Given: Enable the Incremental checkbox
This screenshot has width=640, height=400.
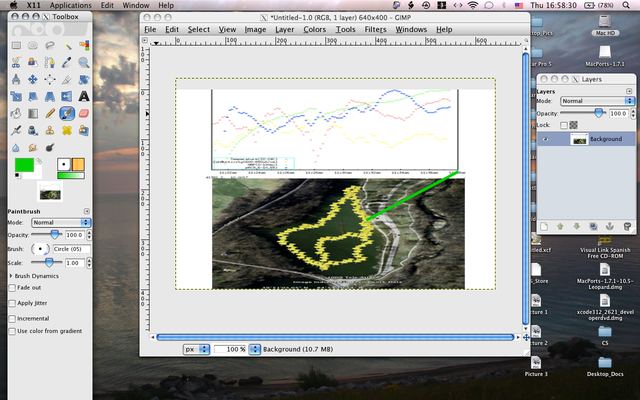Looking at the screenshot, I should tap(12, 319).
